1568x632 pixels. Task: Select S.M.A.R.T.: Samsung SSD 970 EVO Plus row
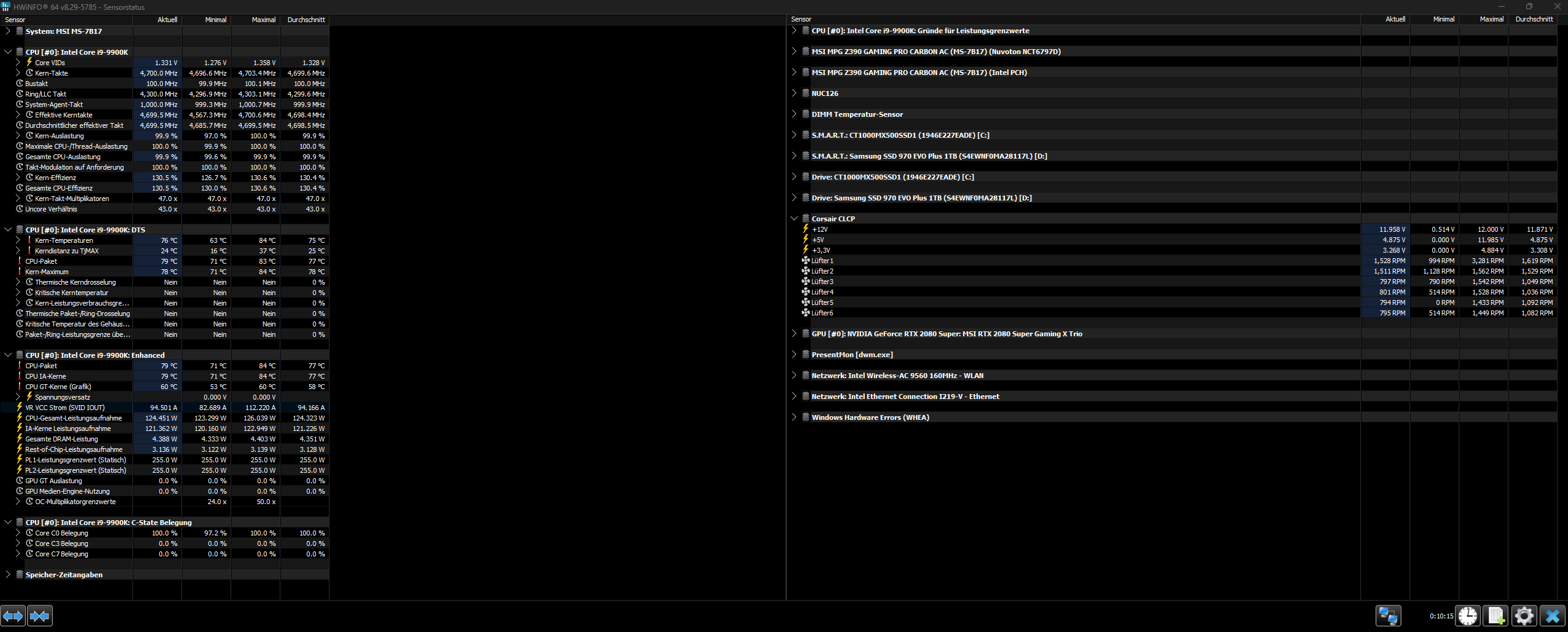pos(1173,156)
